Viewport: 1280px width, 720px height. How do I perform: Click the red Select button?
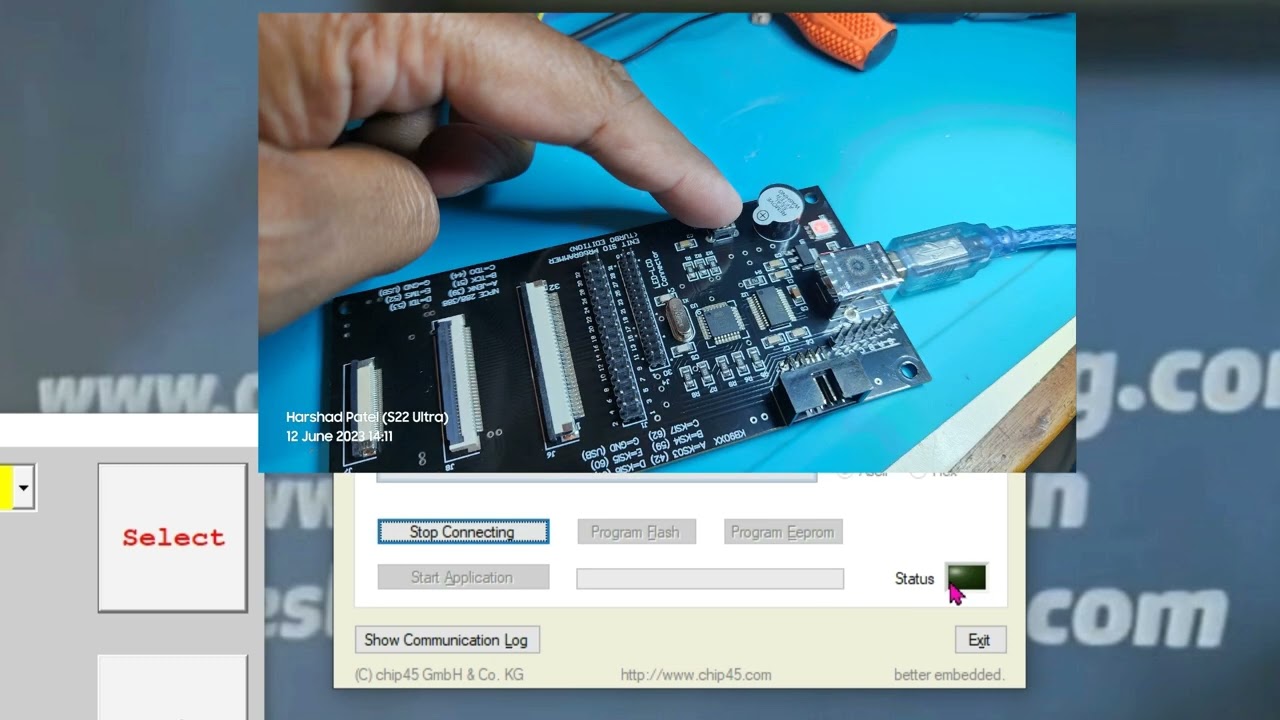click(x=172, y=538)
